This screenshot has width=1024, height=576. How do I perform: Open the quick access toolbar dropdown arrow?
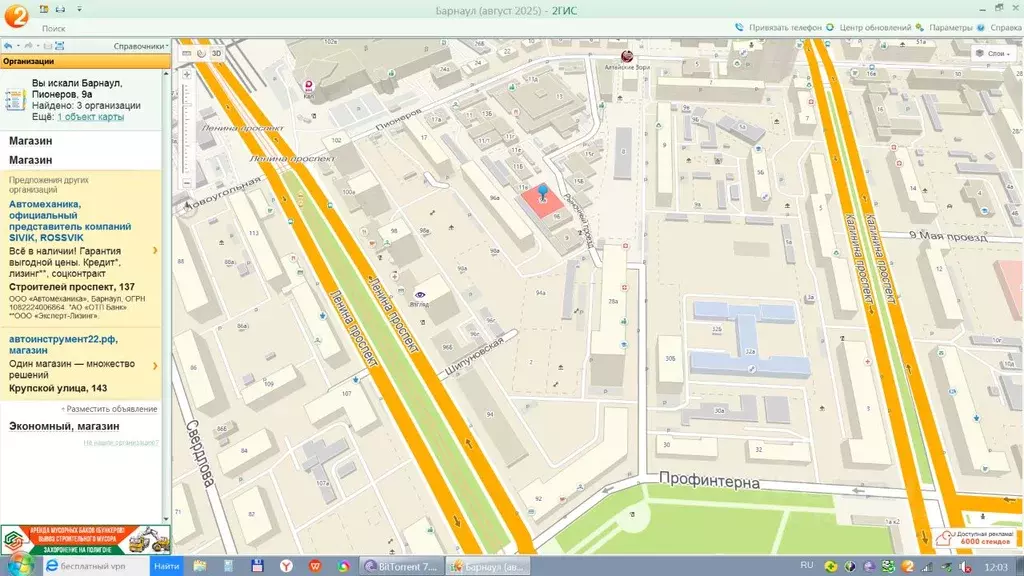tap(80, 8)
